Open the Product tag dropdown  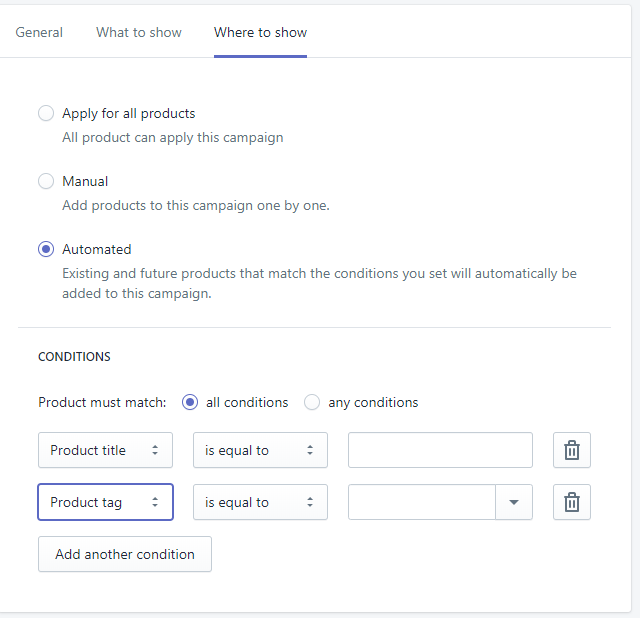[x=105, y=502]
